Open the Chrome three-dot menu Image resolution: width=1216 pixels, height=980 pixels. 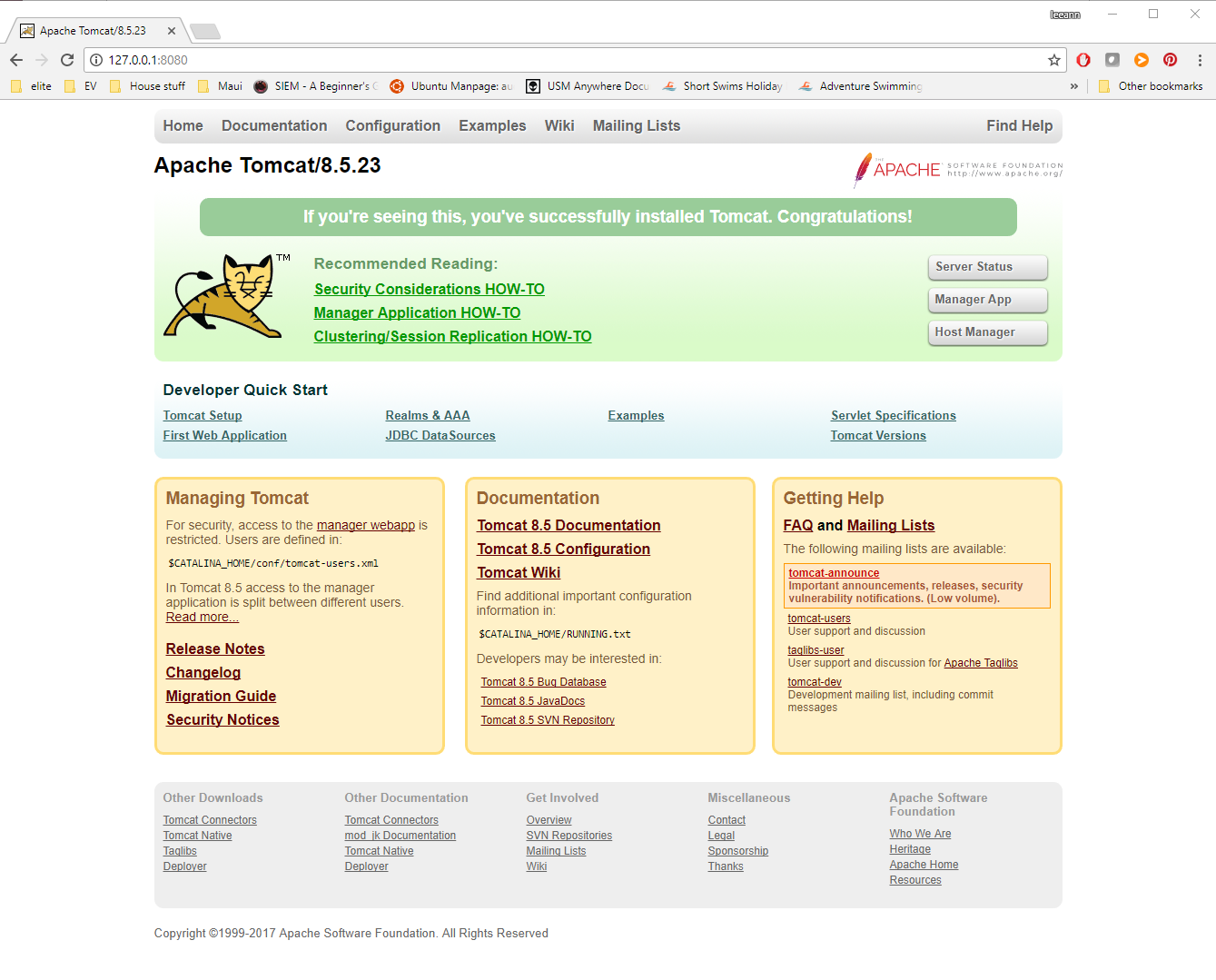[x=1200, y=60]
